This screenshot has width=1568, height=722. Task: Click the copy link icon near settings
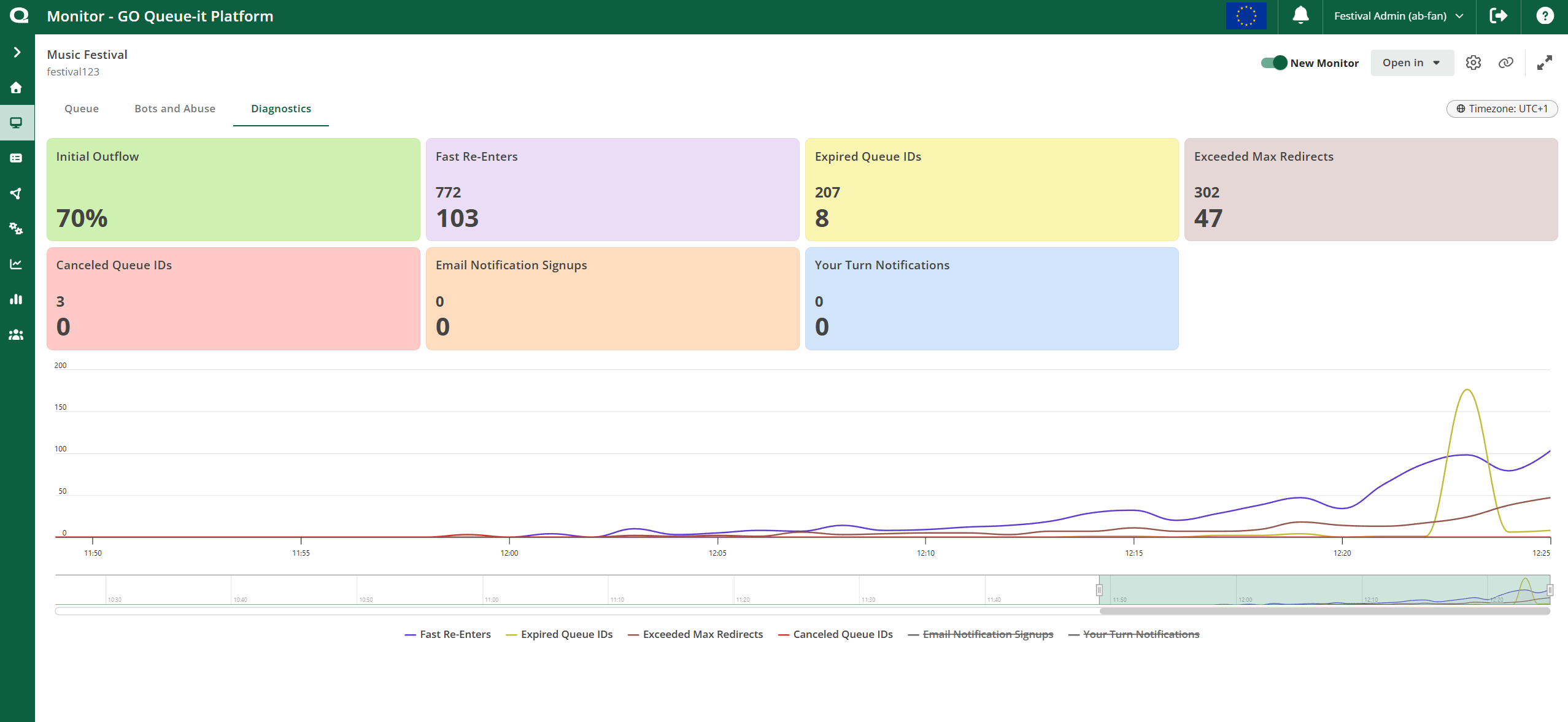(1505, 63)
